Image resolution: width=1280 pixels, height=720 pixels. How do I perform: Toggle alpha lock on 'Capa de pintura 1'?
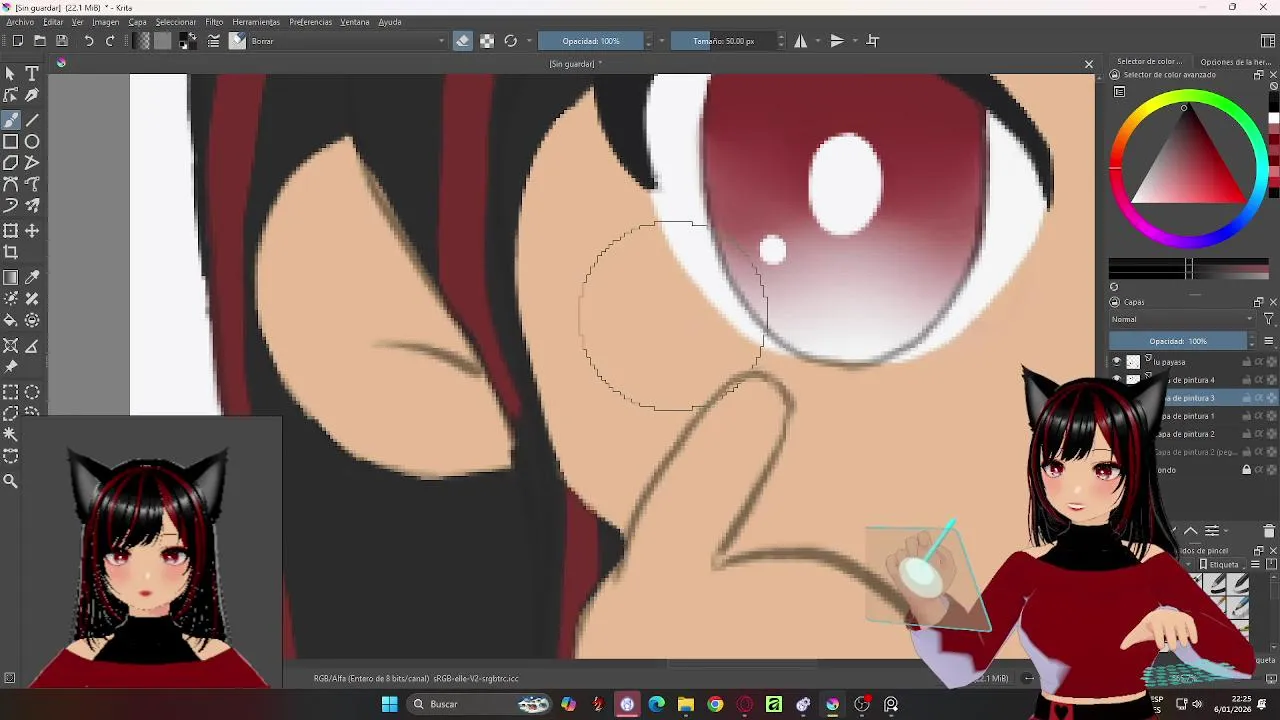(1259, 416)
